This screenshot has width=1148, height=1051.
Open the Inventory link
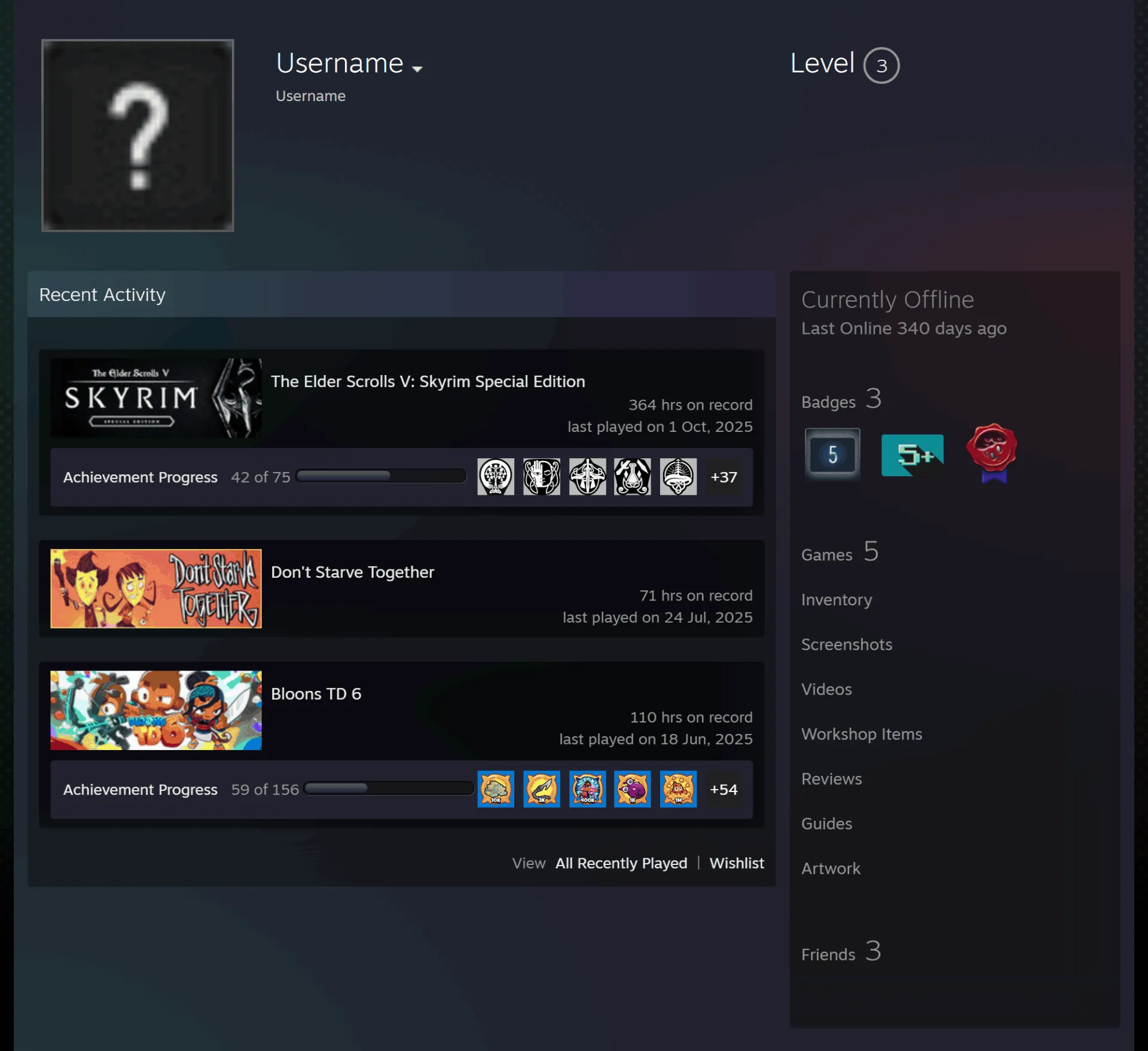pos(836,599)
